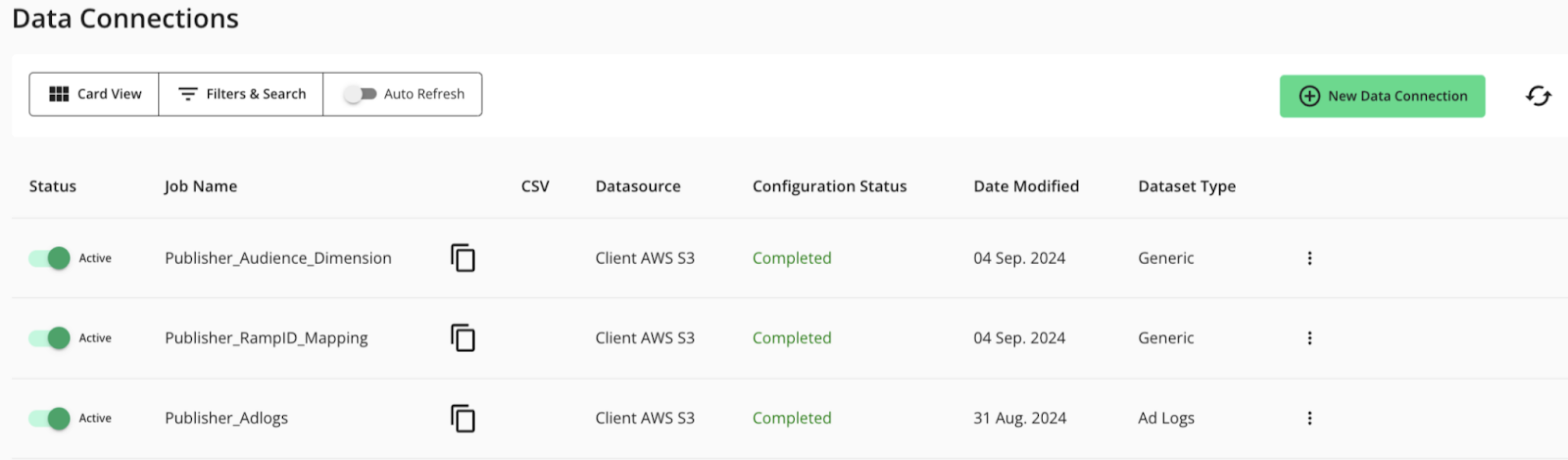Open three-dot menu for Publisher_RampID_Mapping
Viewport: 1568px width, 460px height.
pyautogui.click(x=1309, y=337)
